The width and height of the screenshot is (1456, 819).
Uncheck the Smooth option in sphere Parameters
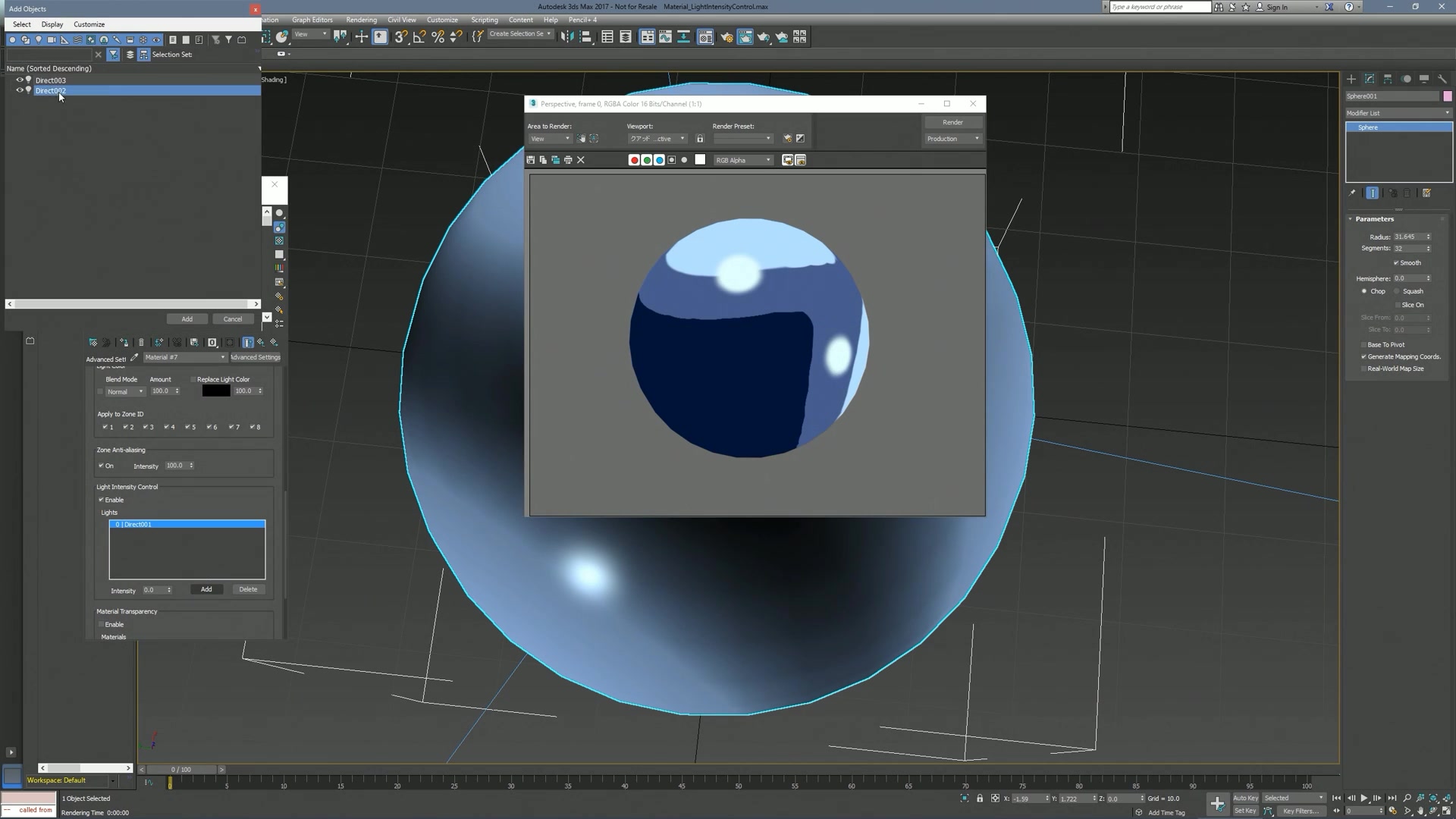click(1395, 262)
